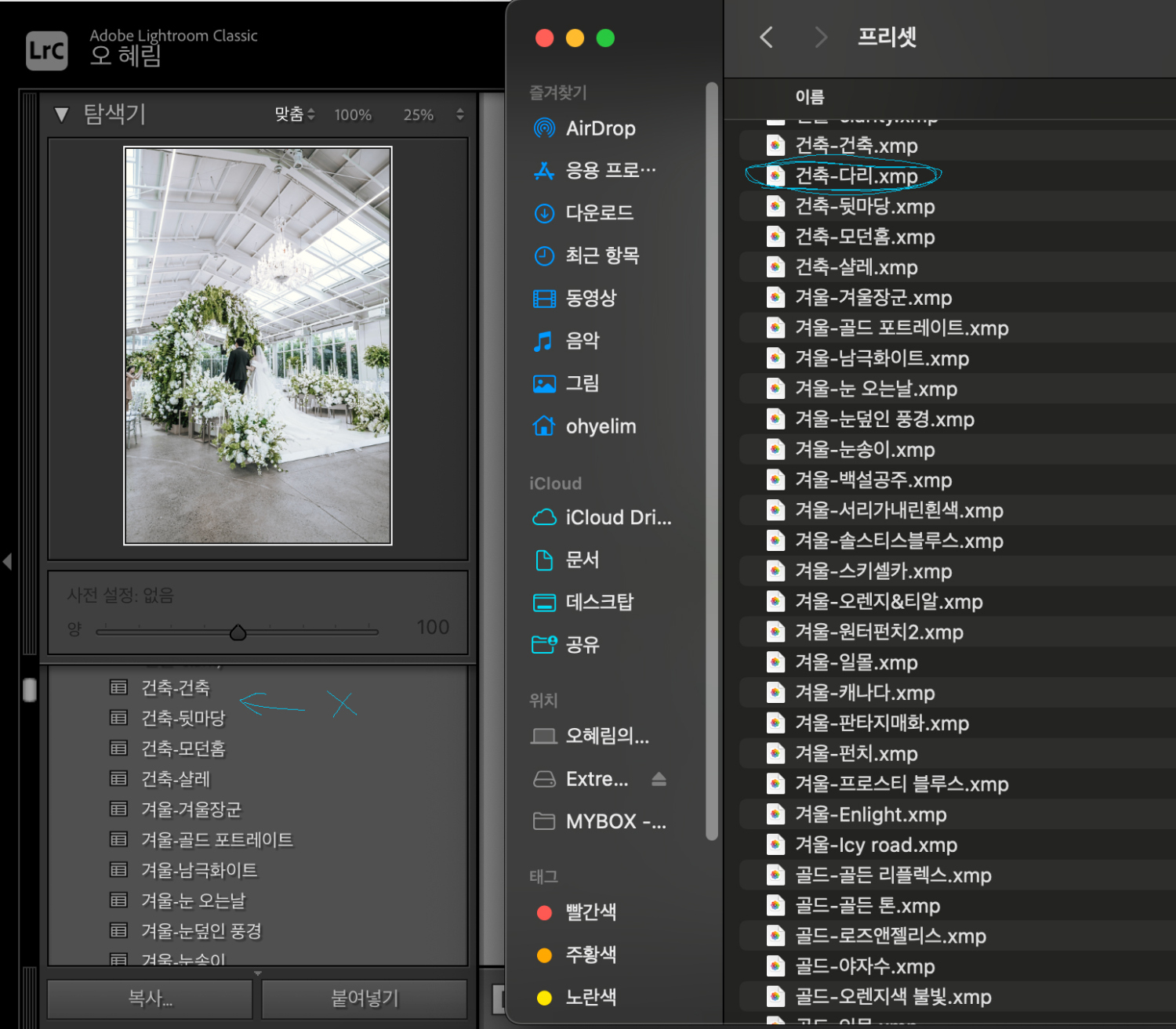
Task: Collapse left panel with edge arrow
Action: tap(7, 561)
